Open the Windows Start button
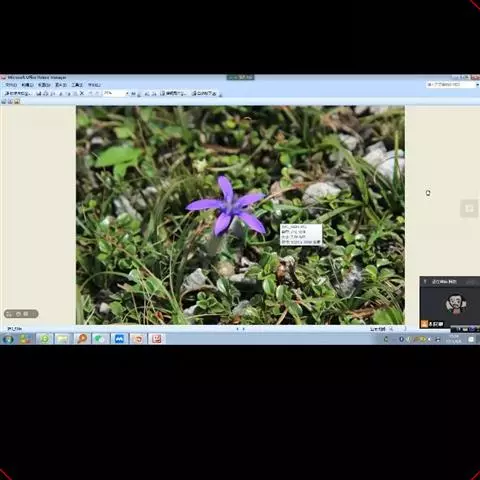The width and height of the screenshot is (480, 480). point(8,339)
